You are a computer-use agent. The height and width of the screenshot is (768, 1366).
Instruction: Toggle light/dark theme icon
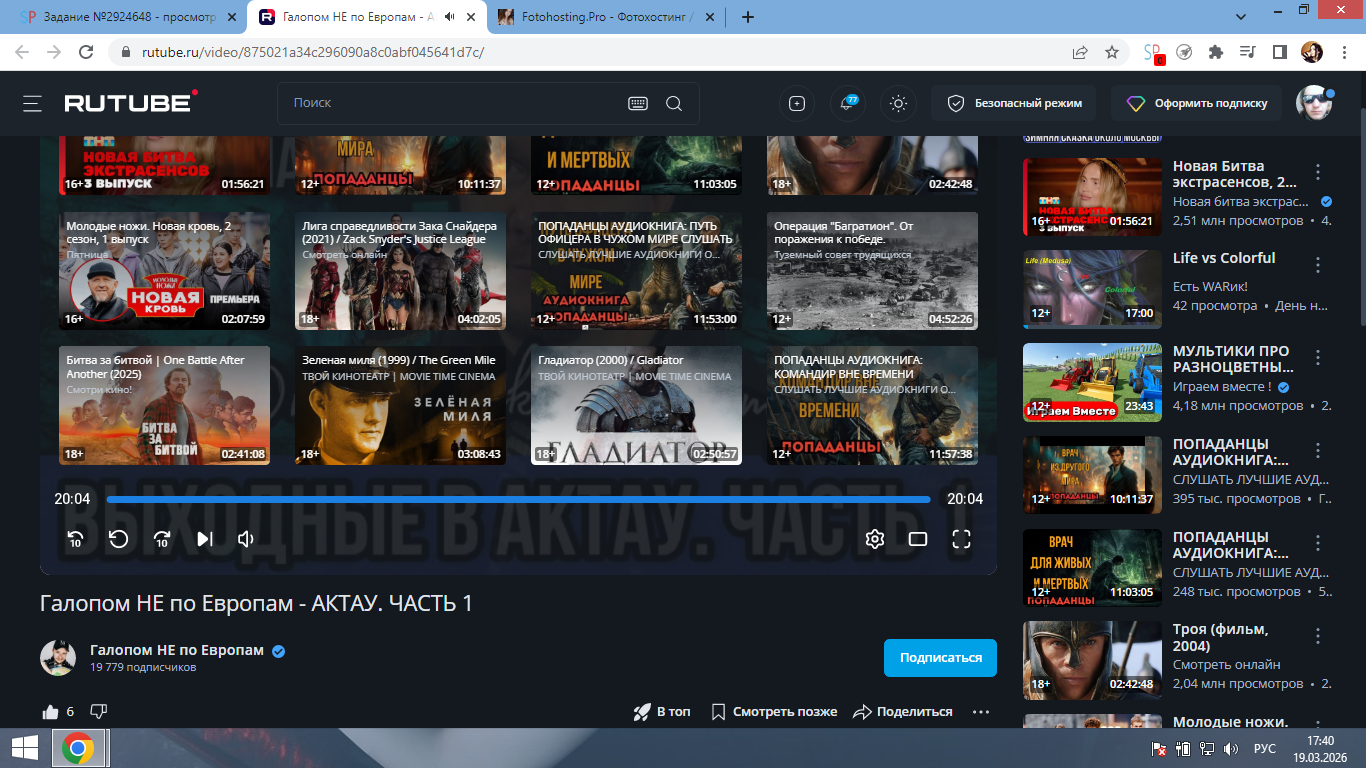898,103
